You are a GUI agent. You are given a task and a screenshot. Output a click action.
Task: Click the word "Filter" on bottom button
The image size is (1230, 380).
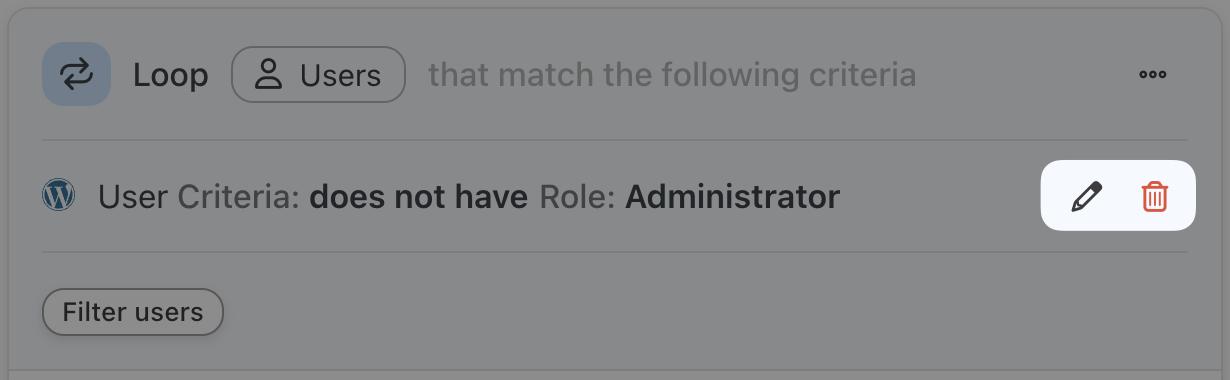coord(90,312)
